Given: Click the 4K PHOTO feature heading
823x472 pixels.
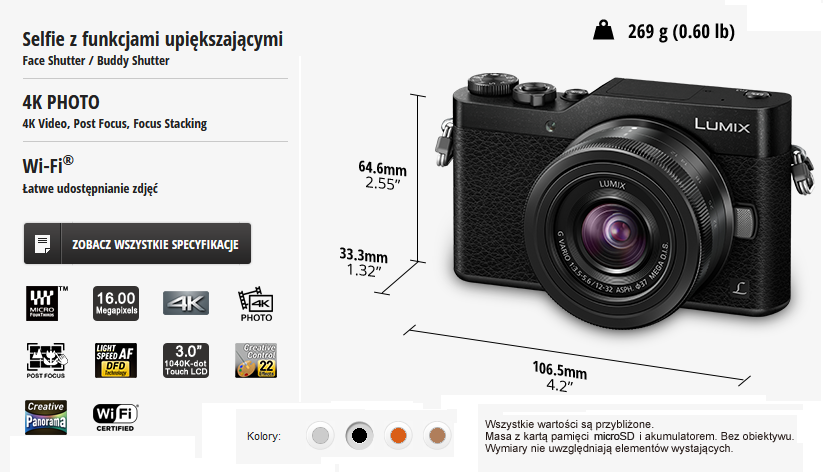Looking at the screenshot, I should 61,102.
